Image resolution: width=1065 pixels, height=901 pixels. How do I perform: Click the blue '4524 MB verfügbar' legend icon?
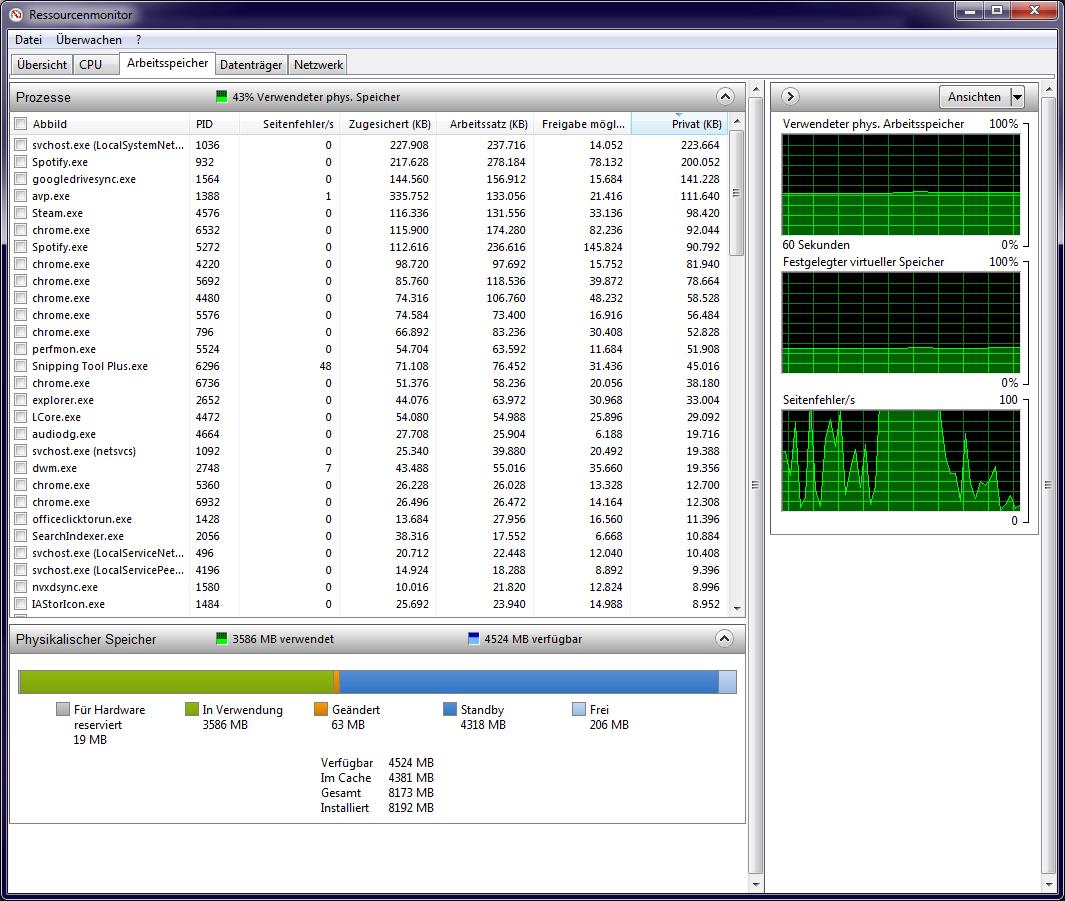pos(474,639)
